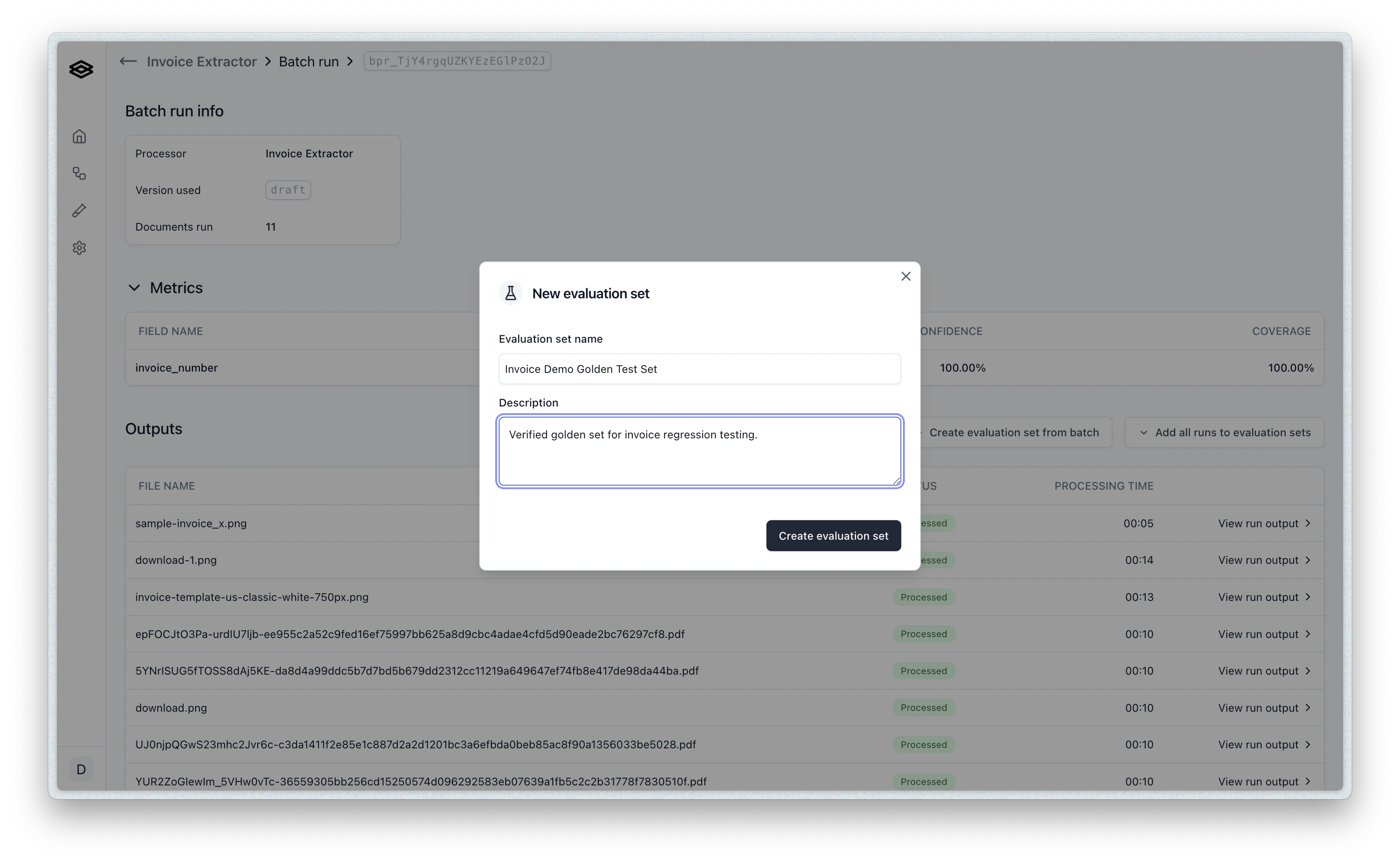Click the chevron after Batch run breadcrumb
This screenshot has height=863, width=1400.
[x=350, y=61]
